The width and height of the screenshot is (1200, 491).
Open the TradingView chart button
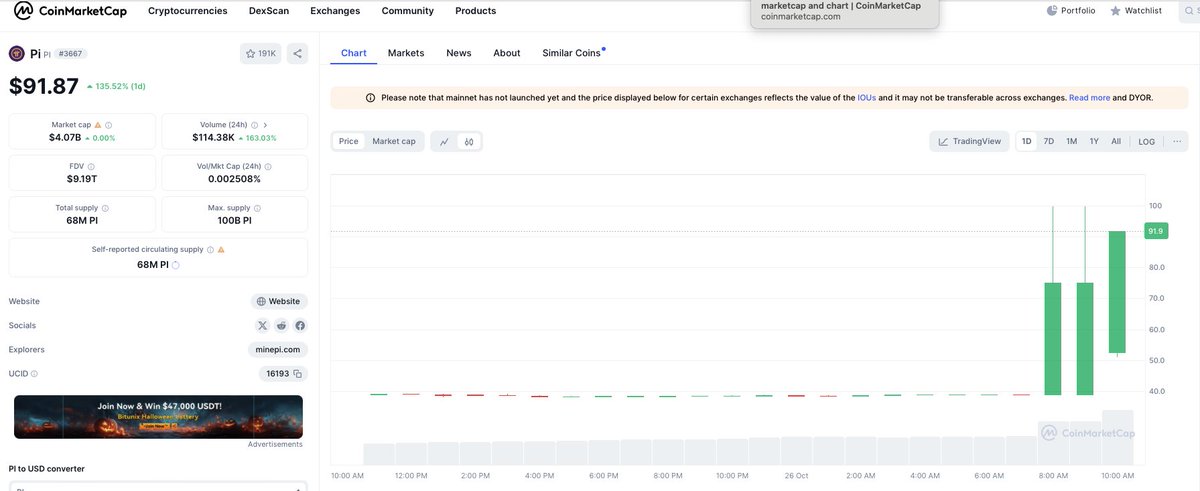[969, 141]
